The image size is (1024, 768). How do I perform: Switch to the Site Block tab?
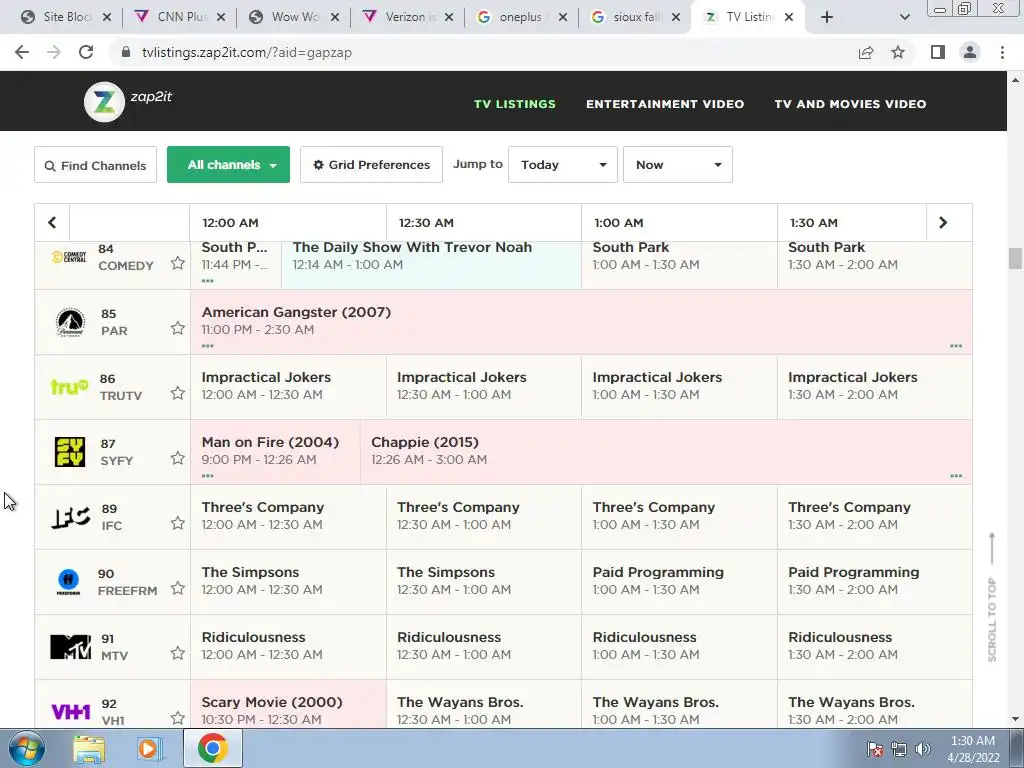[65, 17]
